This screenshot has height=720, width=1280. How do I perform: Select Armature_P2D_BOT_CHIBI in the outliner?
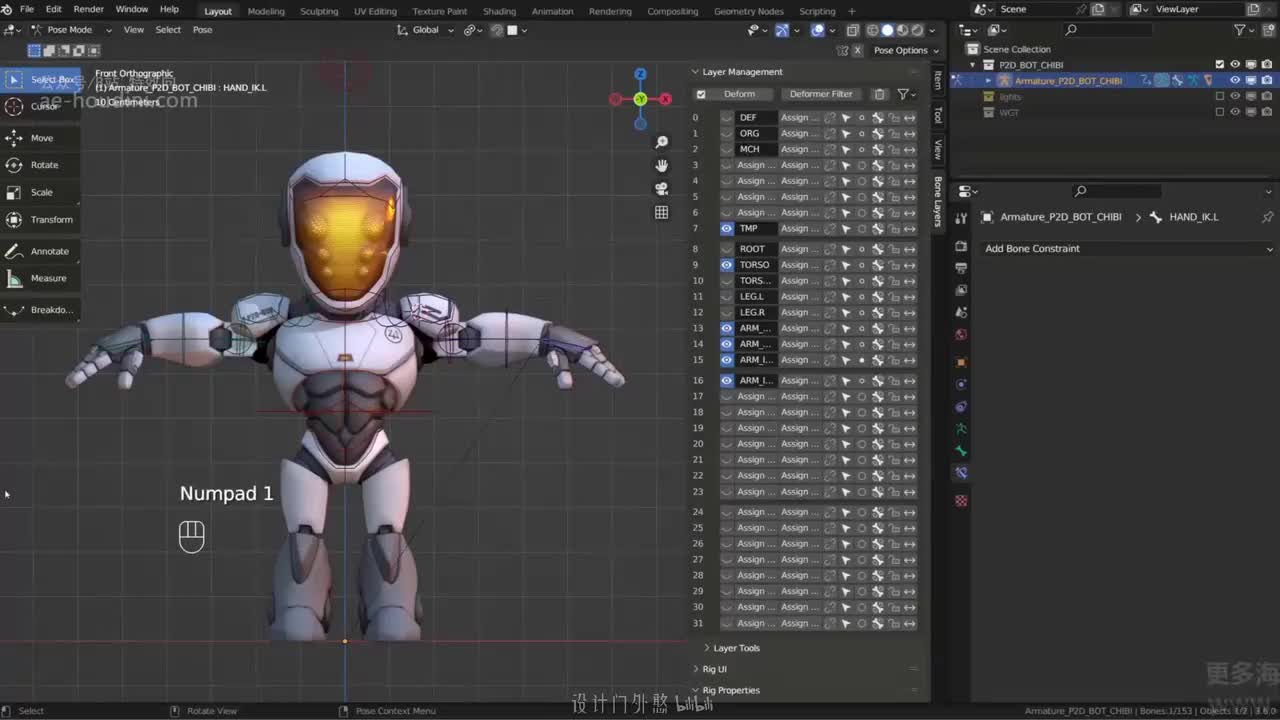point(1067,81)
